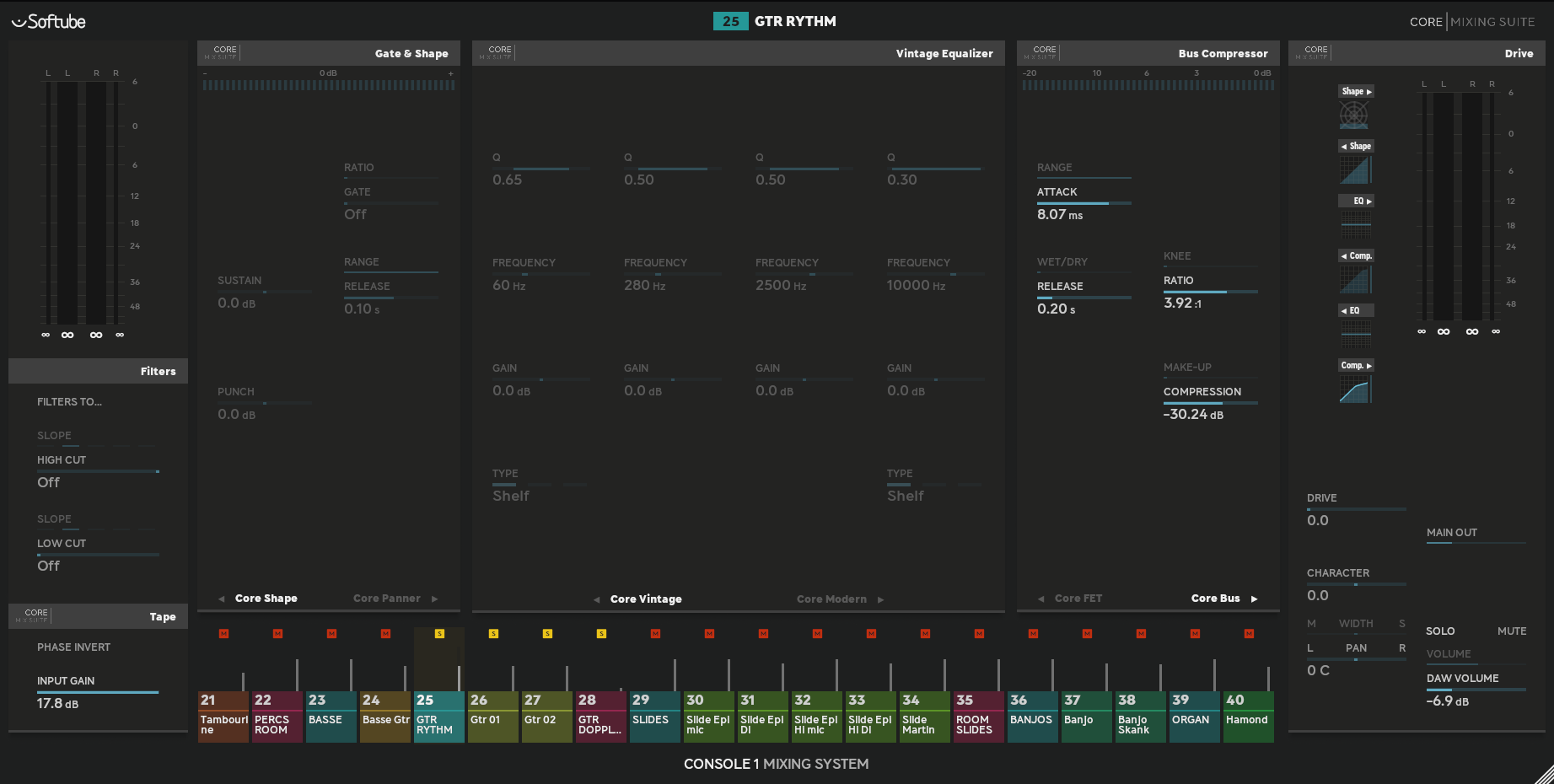Click the yellow S marker above Gtr 01

(493, 634)
